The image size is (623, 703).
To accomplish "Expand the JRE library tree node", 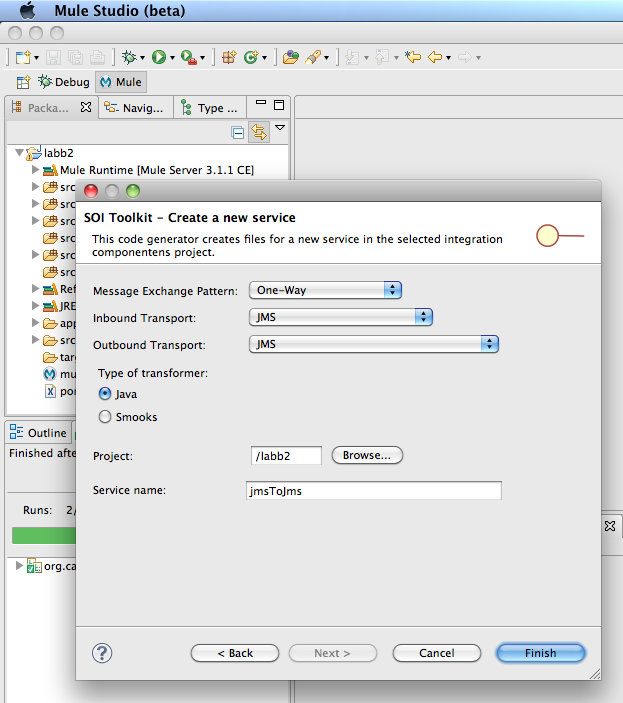I will [x=35, y=306].
